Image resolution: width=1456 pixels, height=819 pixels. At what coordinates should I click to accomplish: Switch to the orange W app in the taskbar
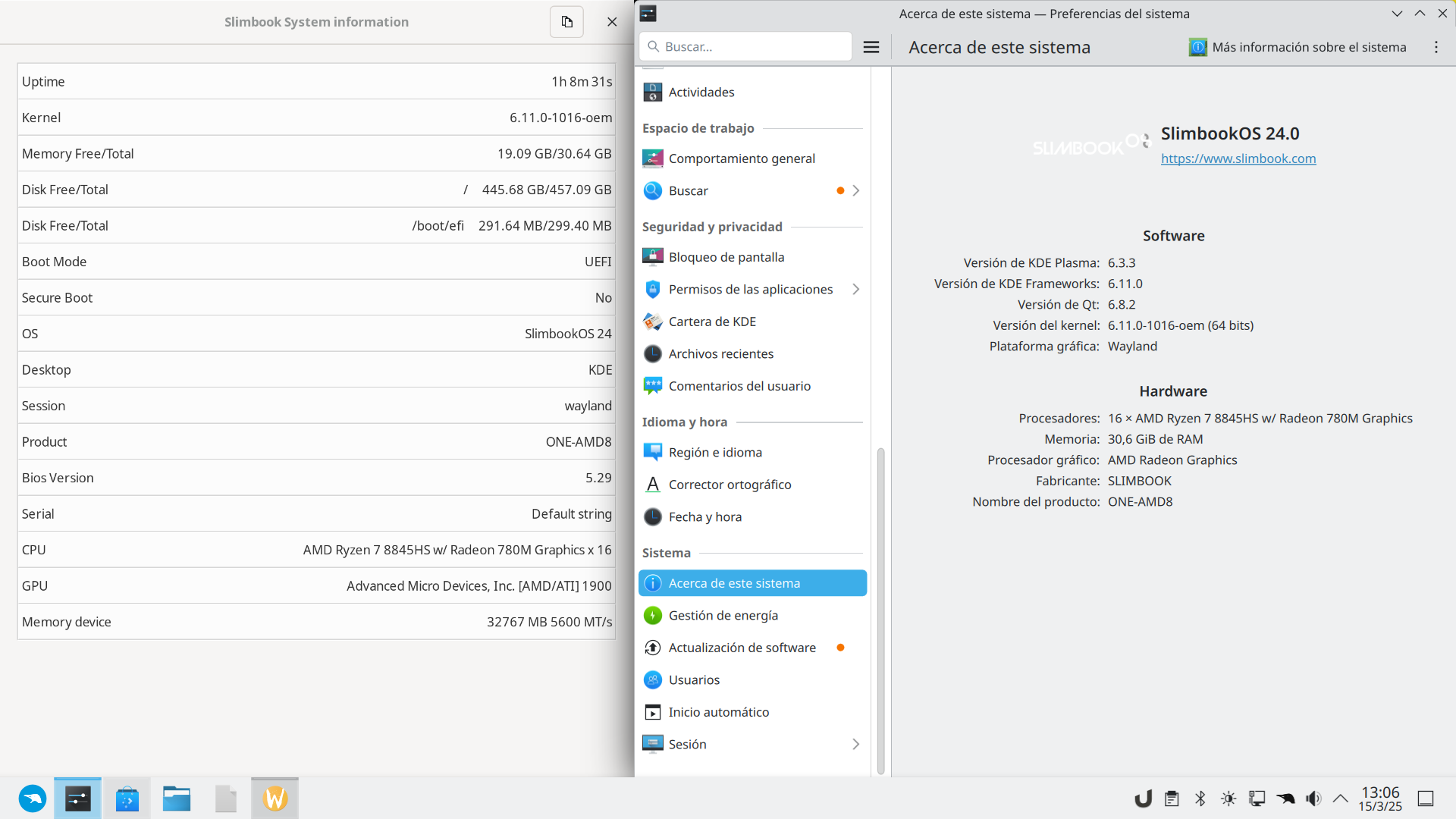point(275,799)
